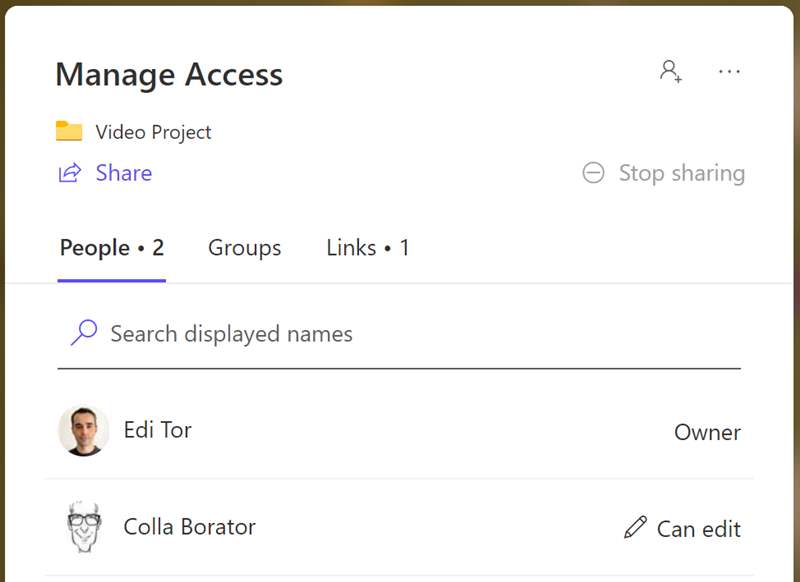Viewport: 800px width, 582px height.
Task: Open the Can edit permission dropdown
Action: click(682, 528)
